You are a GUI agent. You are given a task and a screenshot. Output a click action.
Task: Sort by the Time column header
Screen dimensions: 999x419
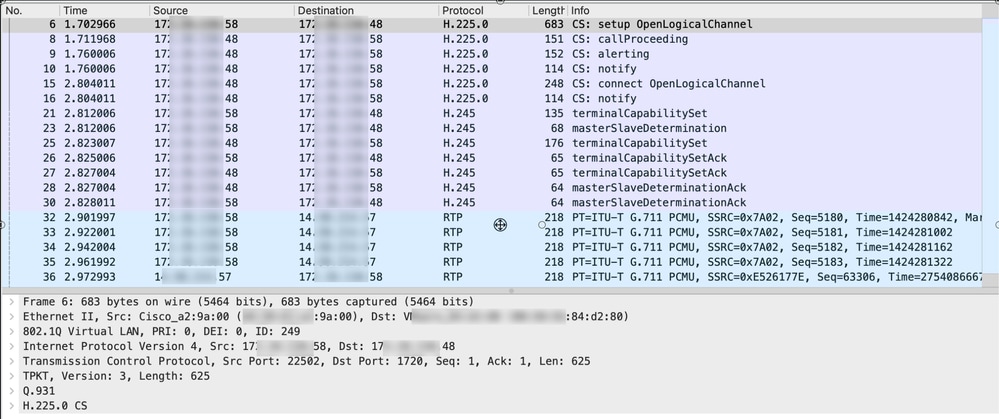pyautogui.click(x=105, y=11)
